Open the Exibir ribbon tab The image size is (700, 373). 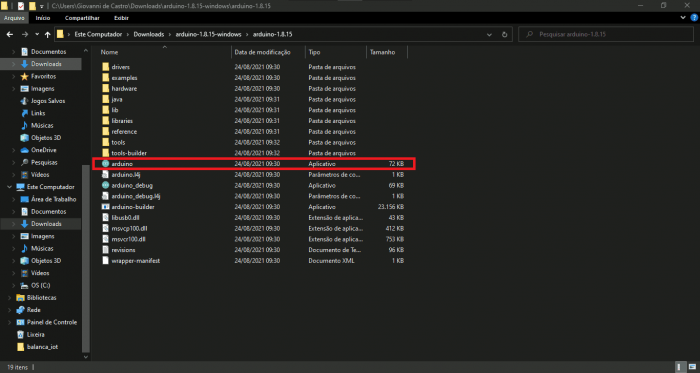[x=121, y=18]
